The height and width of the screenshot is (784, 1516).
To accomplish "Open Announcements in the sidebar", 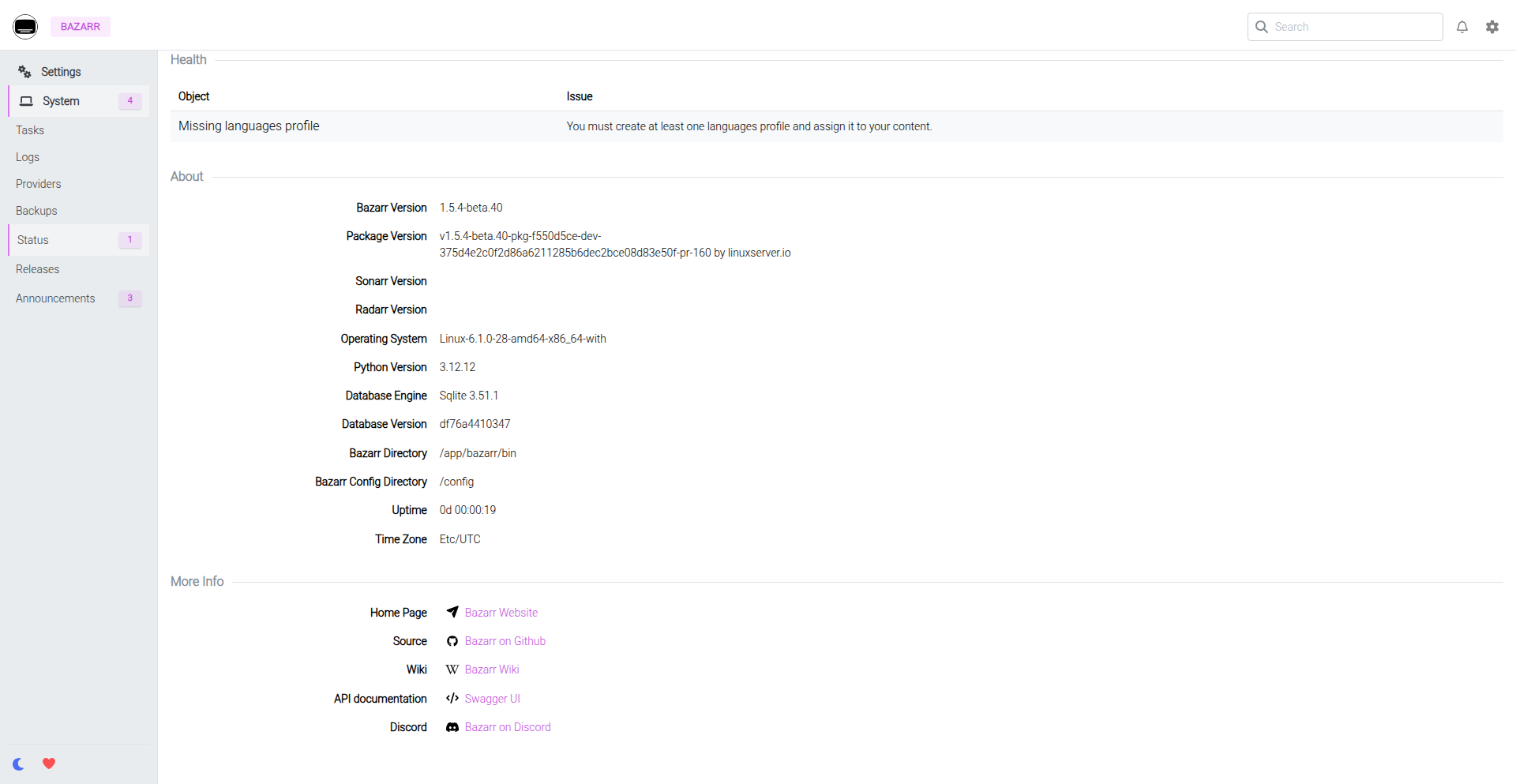I will point(55,298).
